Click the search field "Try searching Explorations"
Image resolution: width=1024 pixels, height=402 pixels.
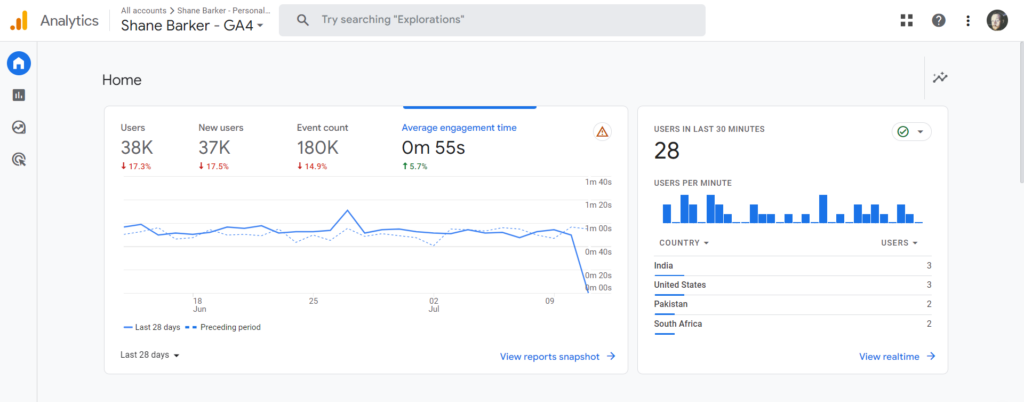492,20
